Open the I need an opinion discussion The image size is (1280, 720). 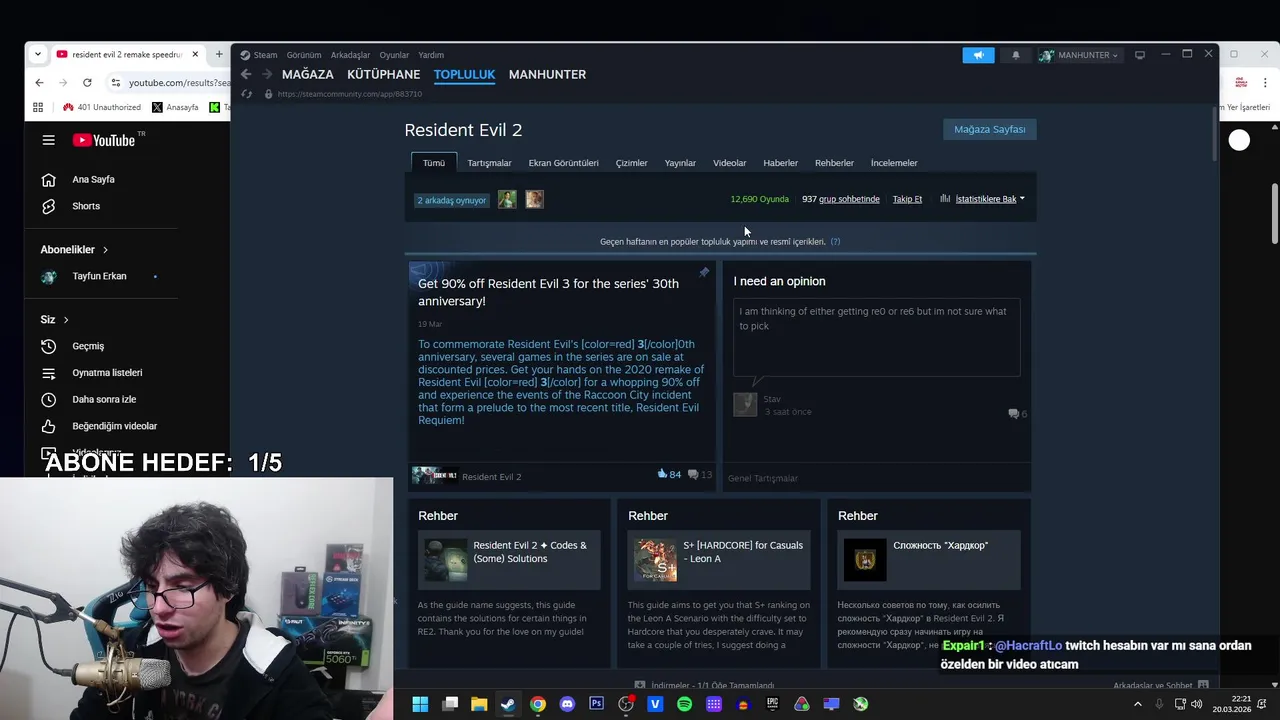click(779, 281)
